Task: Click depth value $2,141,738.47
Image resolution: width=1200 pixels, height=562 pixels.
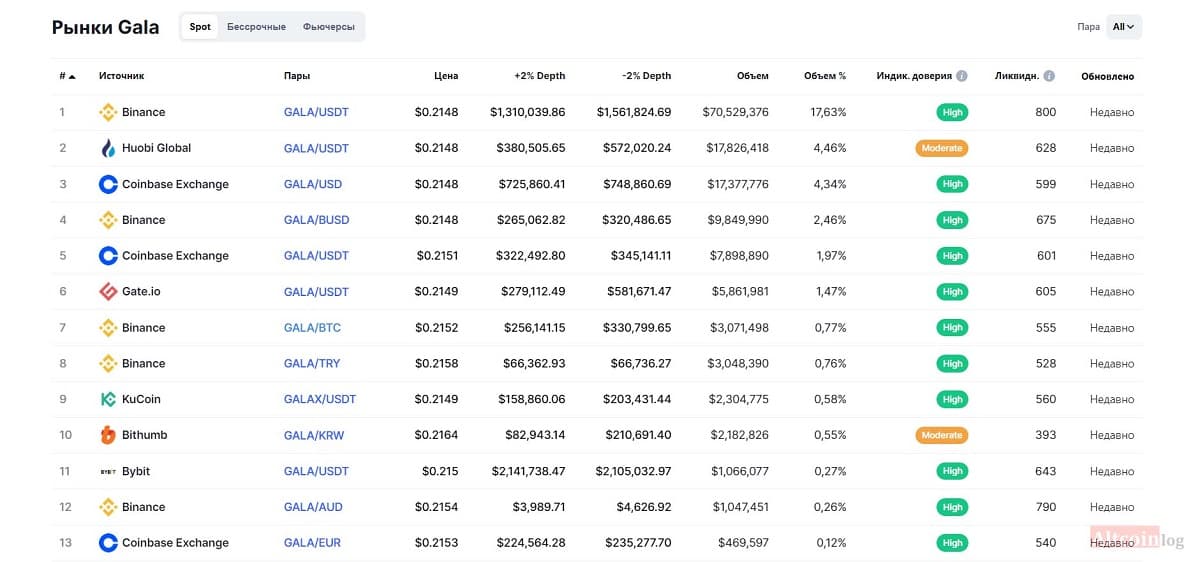Action: (528, 471)
